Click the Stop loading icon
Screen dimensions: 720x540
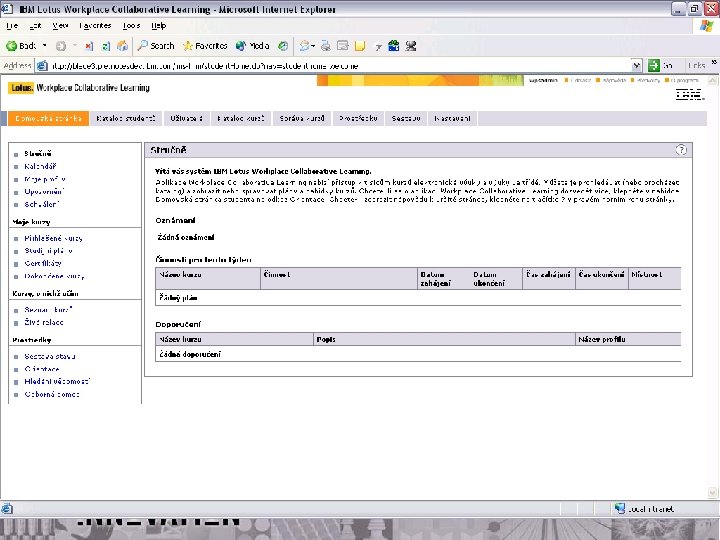pyautogui.click(x=90, y=46)
